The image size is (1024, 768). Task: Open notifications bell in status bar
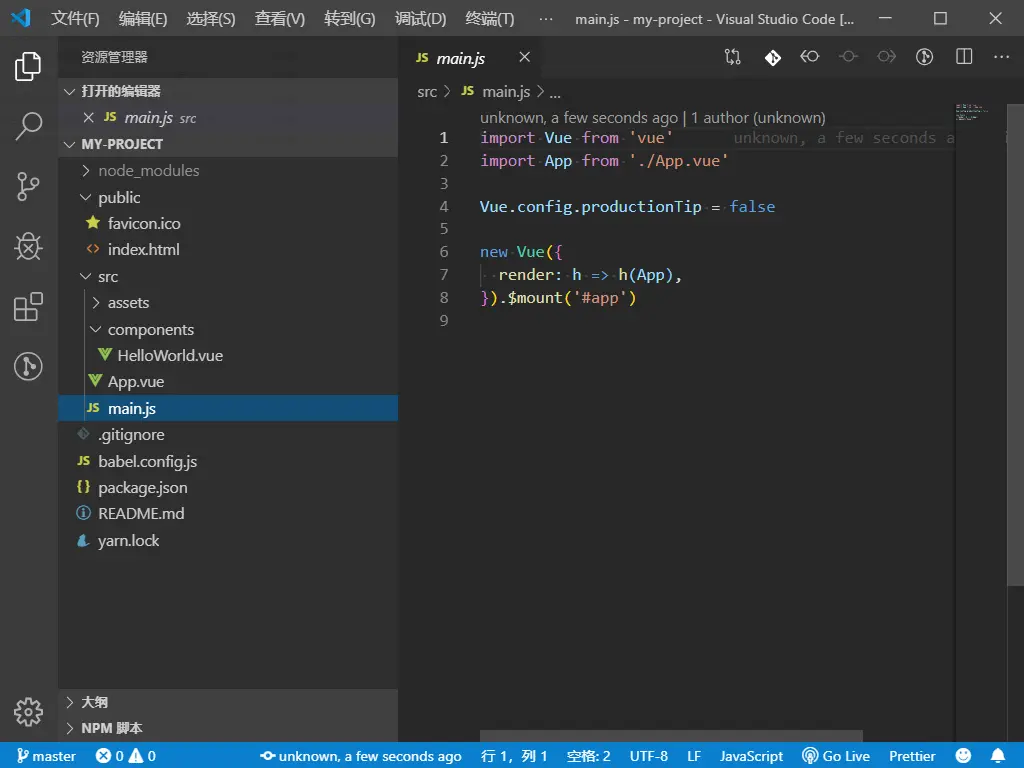click(x=998, y=756)
